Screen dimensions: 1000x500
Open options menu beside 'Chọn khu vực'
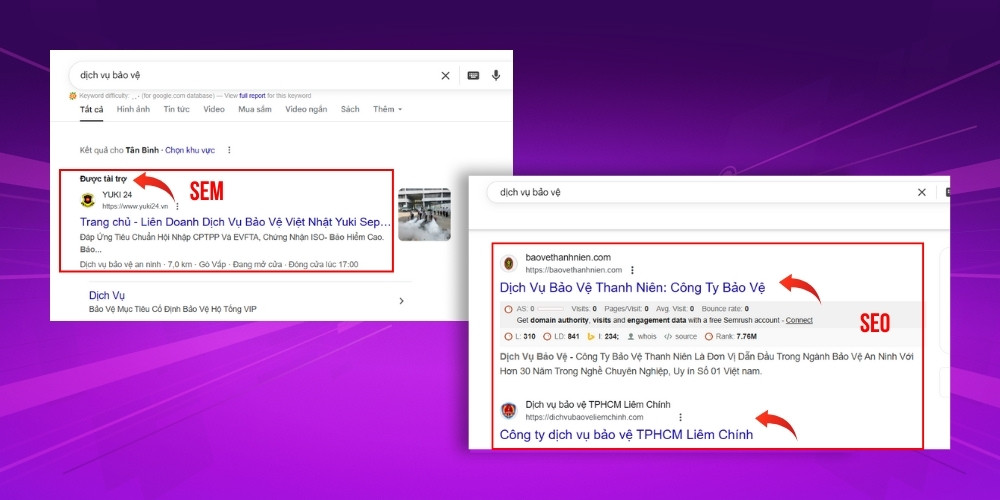point(229,151)
